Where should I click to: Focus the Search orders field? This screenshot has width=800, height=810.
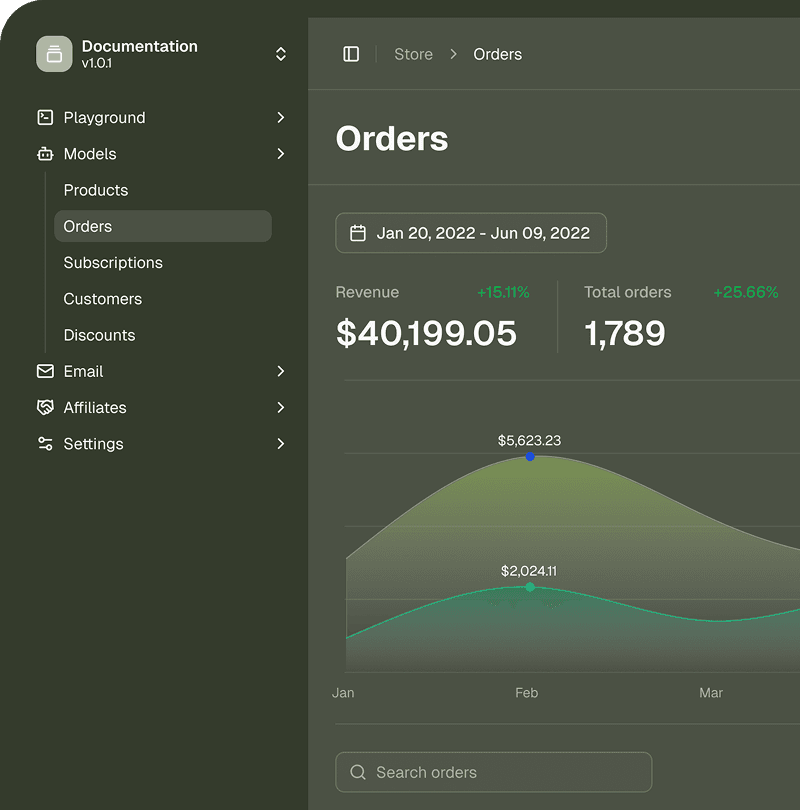[x=494, y=772]
